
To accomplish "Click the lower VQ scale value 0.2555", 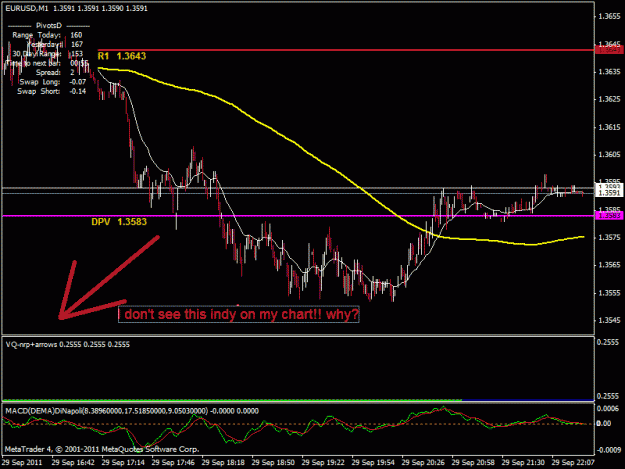I will pos(608,396).
